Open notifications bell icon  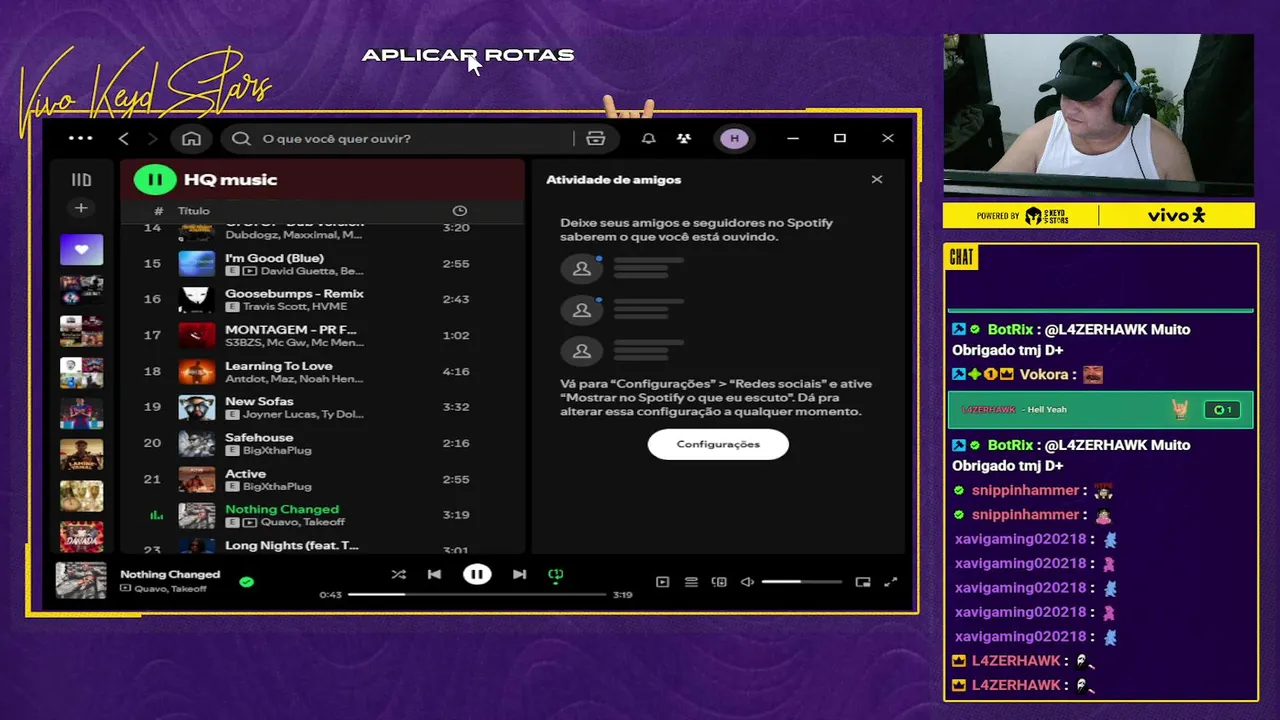click(648, 138)
